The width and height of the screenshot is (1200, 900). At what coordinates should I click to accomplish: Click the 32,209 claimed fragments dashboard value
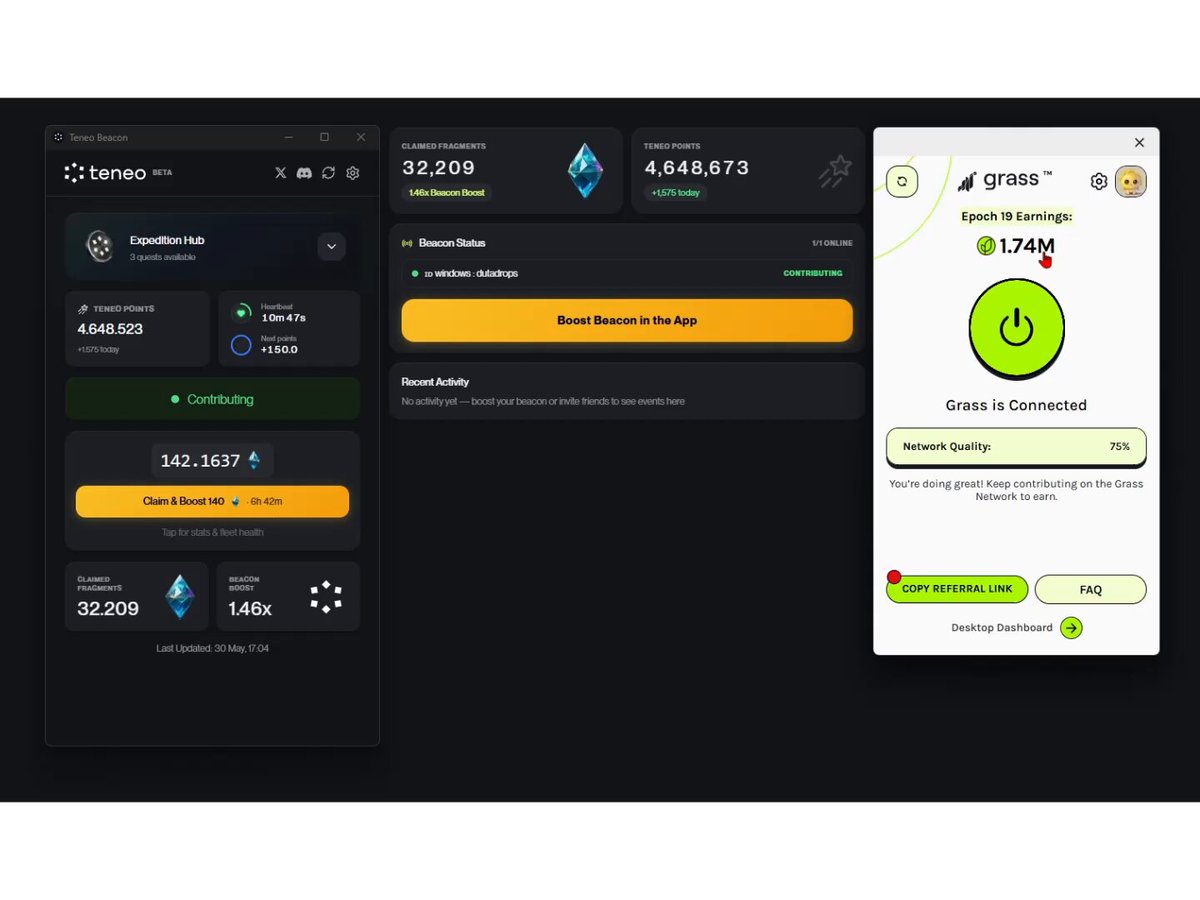click(438, 168)
